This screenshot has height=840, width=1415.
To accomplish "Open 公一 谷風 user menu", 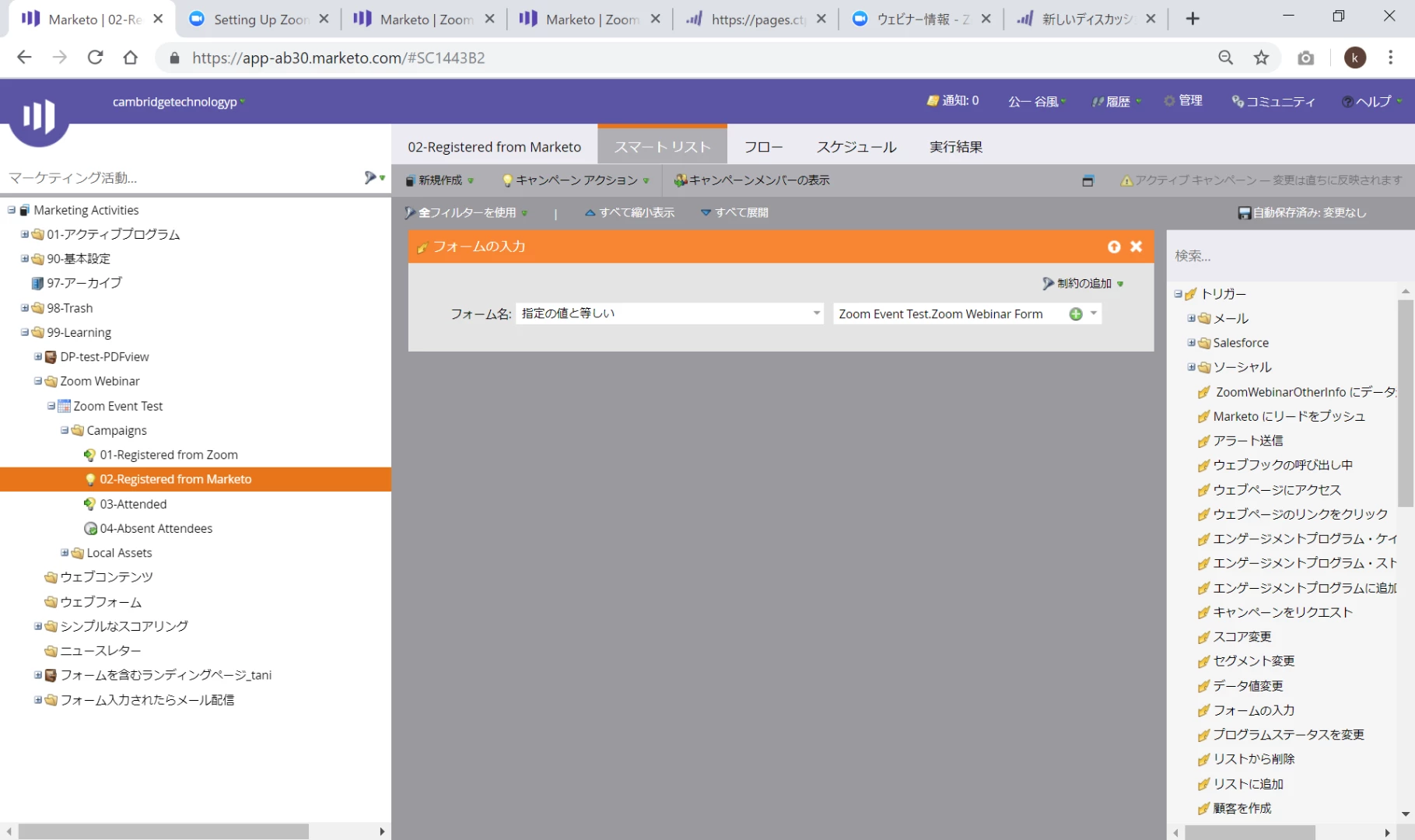I will (1037, 101).
